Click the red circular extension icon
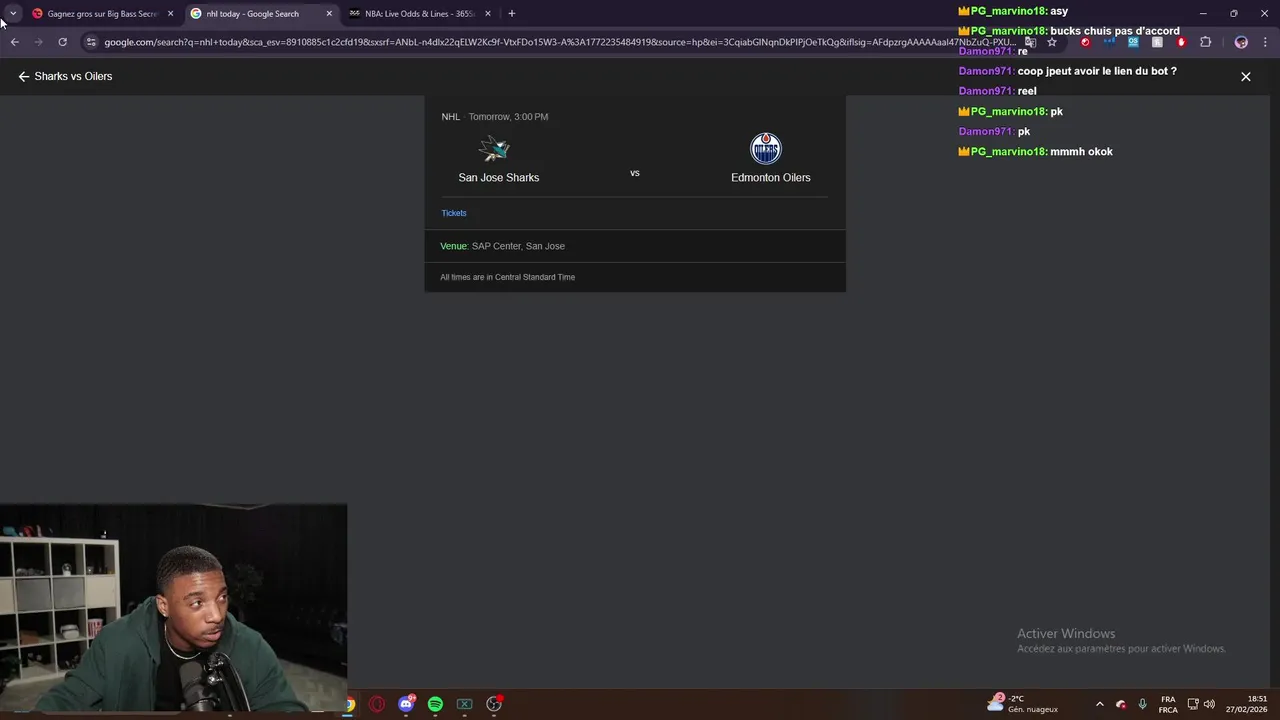The width and height of the screenshot is (1280, 720). (x=1085, y=42)
